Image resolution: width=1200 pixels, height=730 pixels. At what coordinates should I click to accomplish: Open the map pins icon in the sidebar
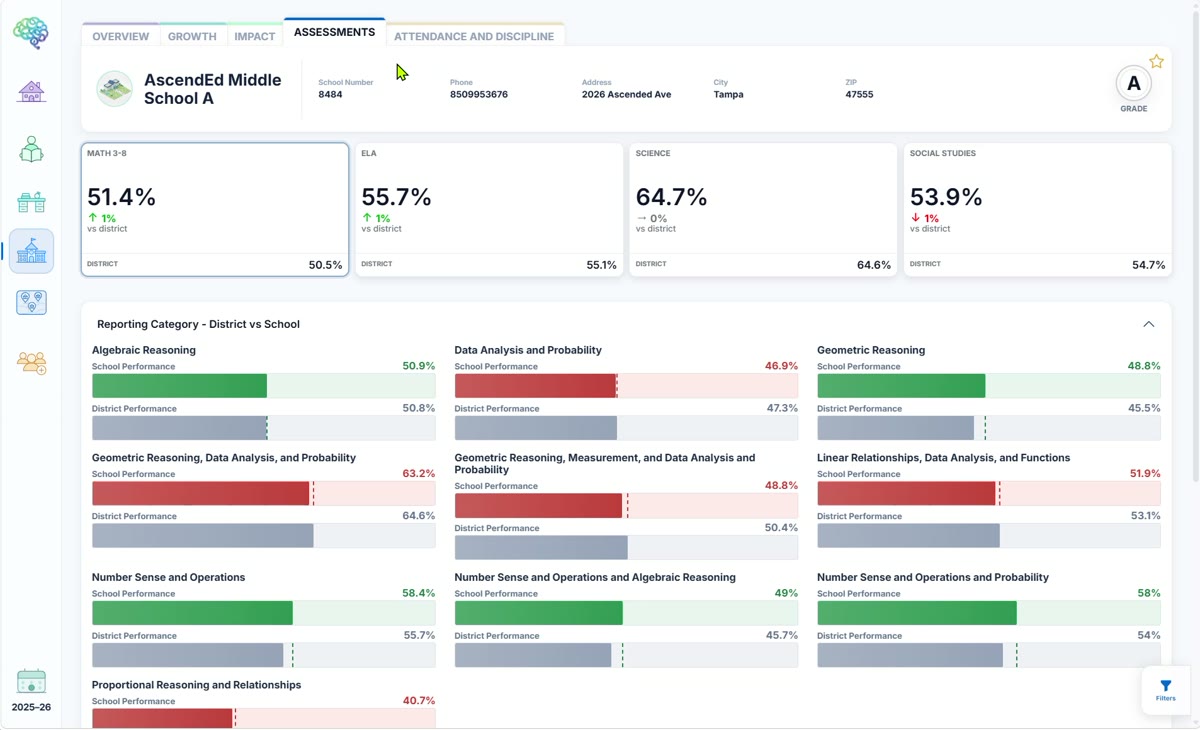coord(31,302)
